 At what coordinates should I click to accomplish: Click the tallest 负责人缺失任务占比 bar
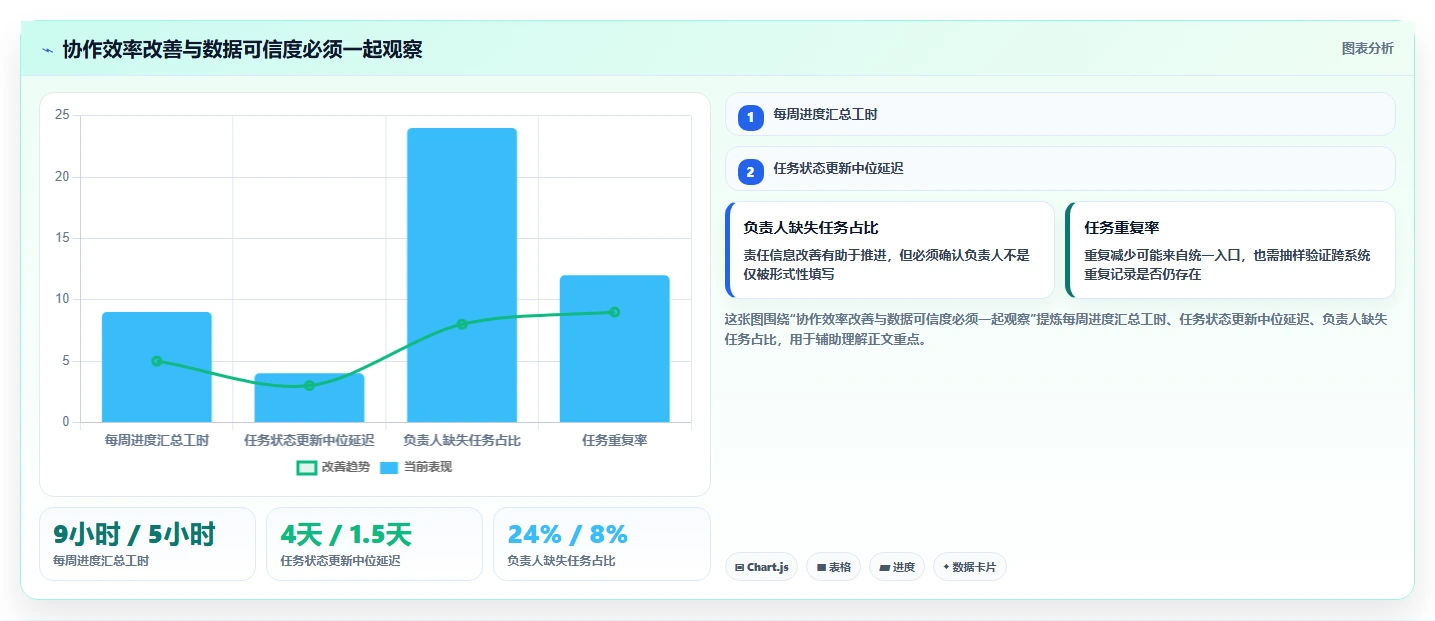point(462,275)
